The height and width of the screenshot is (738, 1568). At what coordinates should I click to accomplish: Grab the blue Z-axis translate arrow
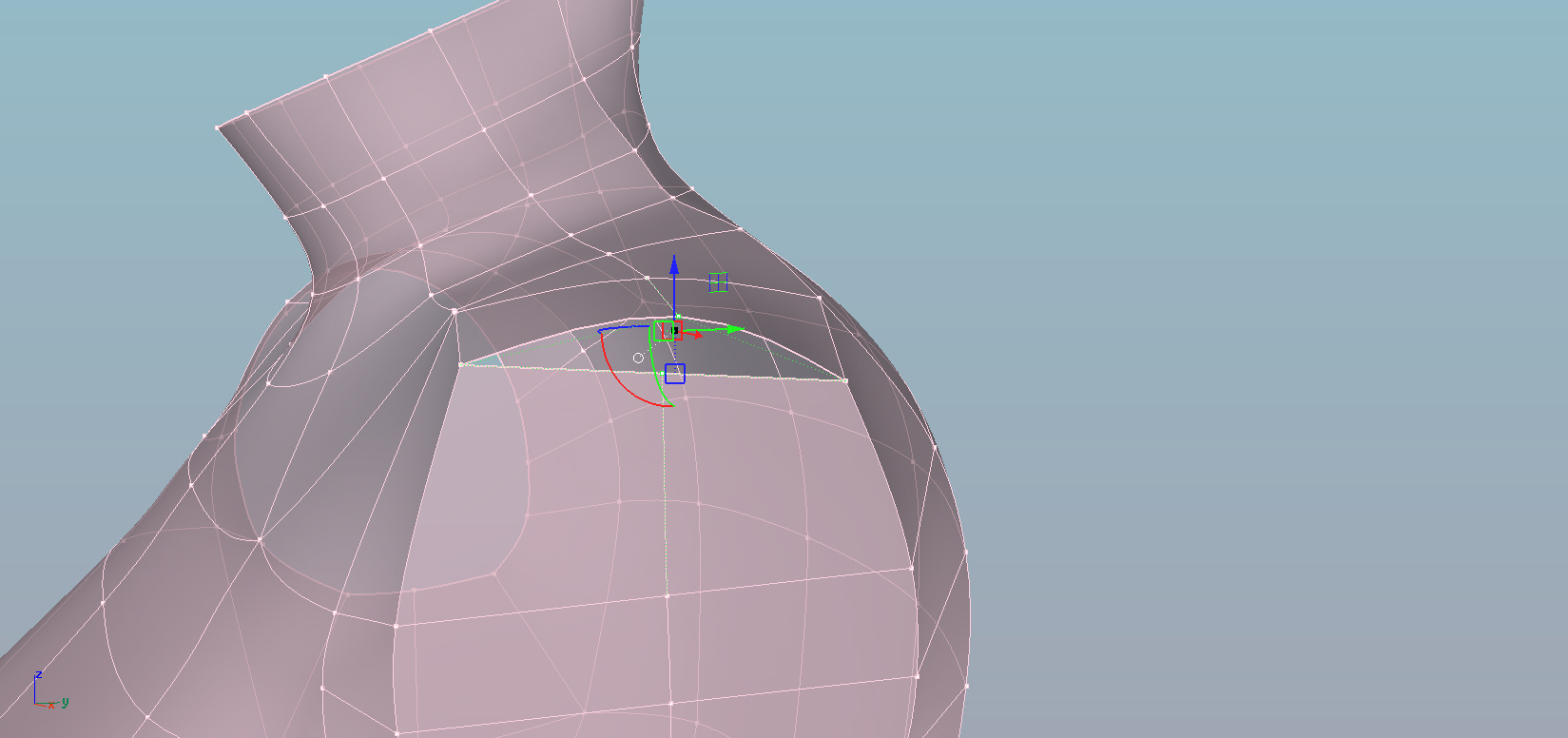click(x=673, y=266)
